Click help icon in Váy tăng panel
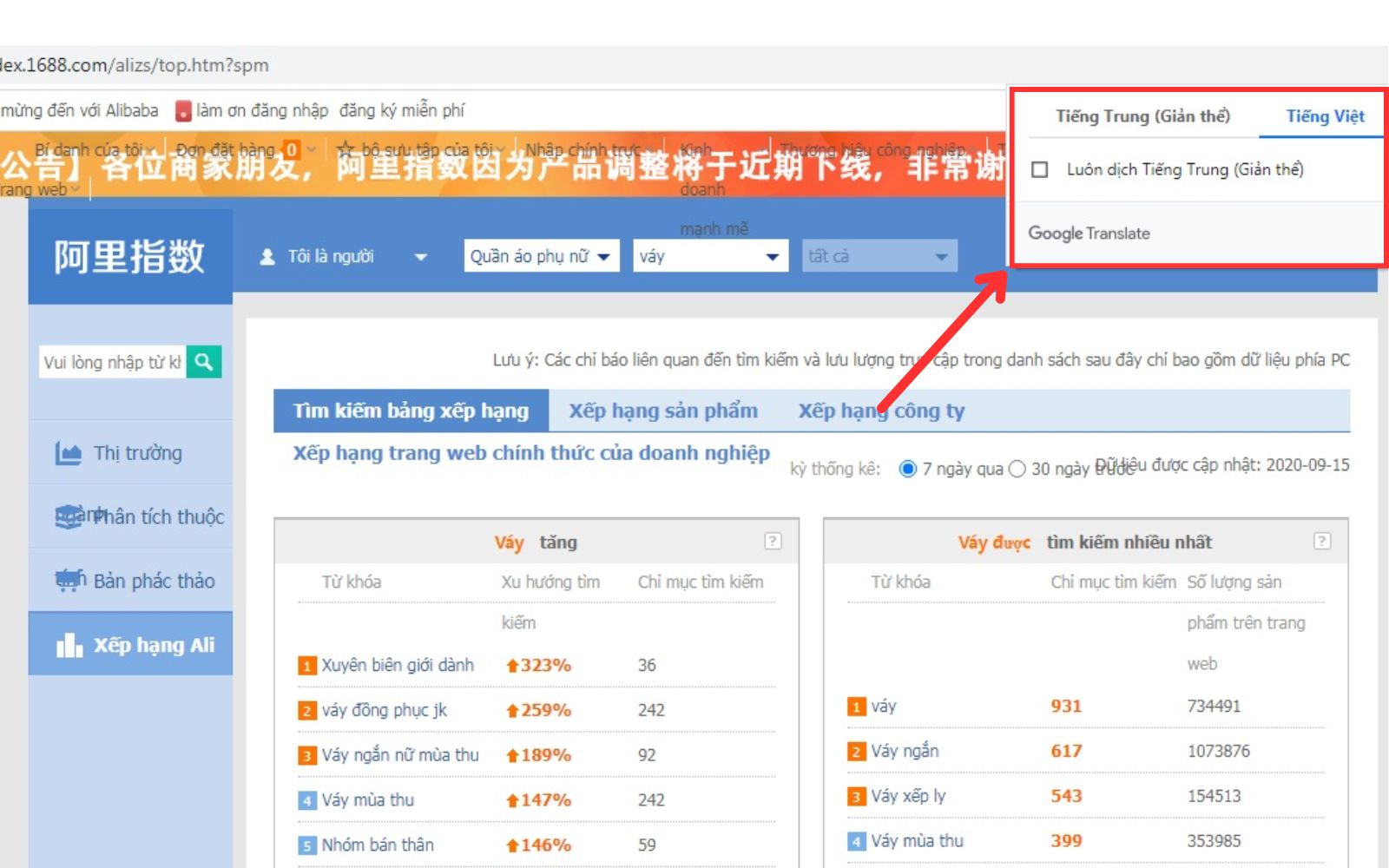This screenshot has width=1389, height=868. pyautogui.click(x=773, y=541)
